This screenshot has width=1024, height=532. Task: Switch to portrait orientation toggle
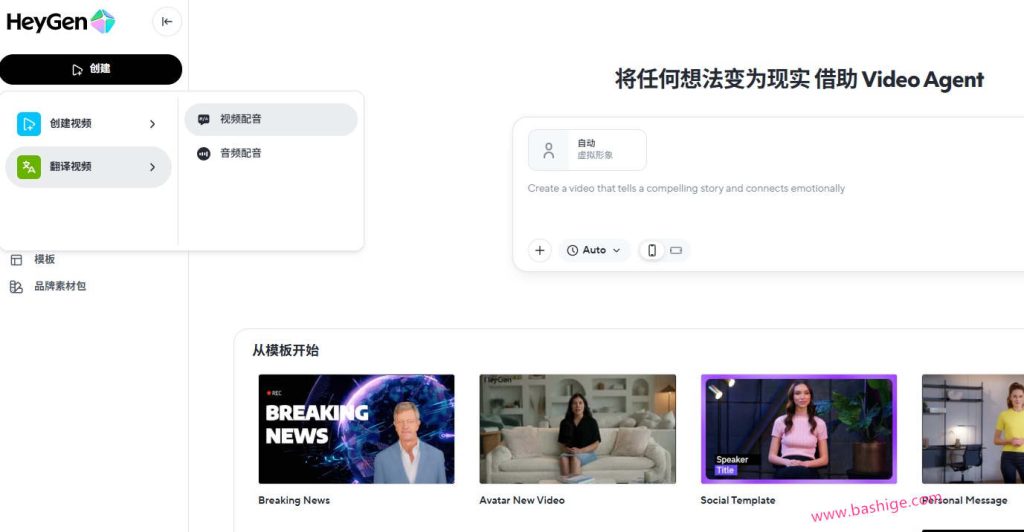652,251
